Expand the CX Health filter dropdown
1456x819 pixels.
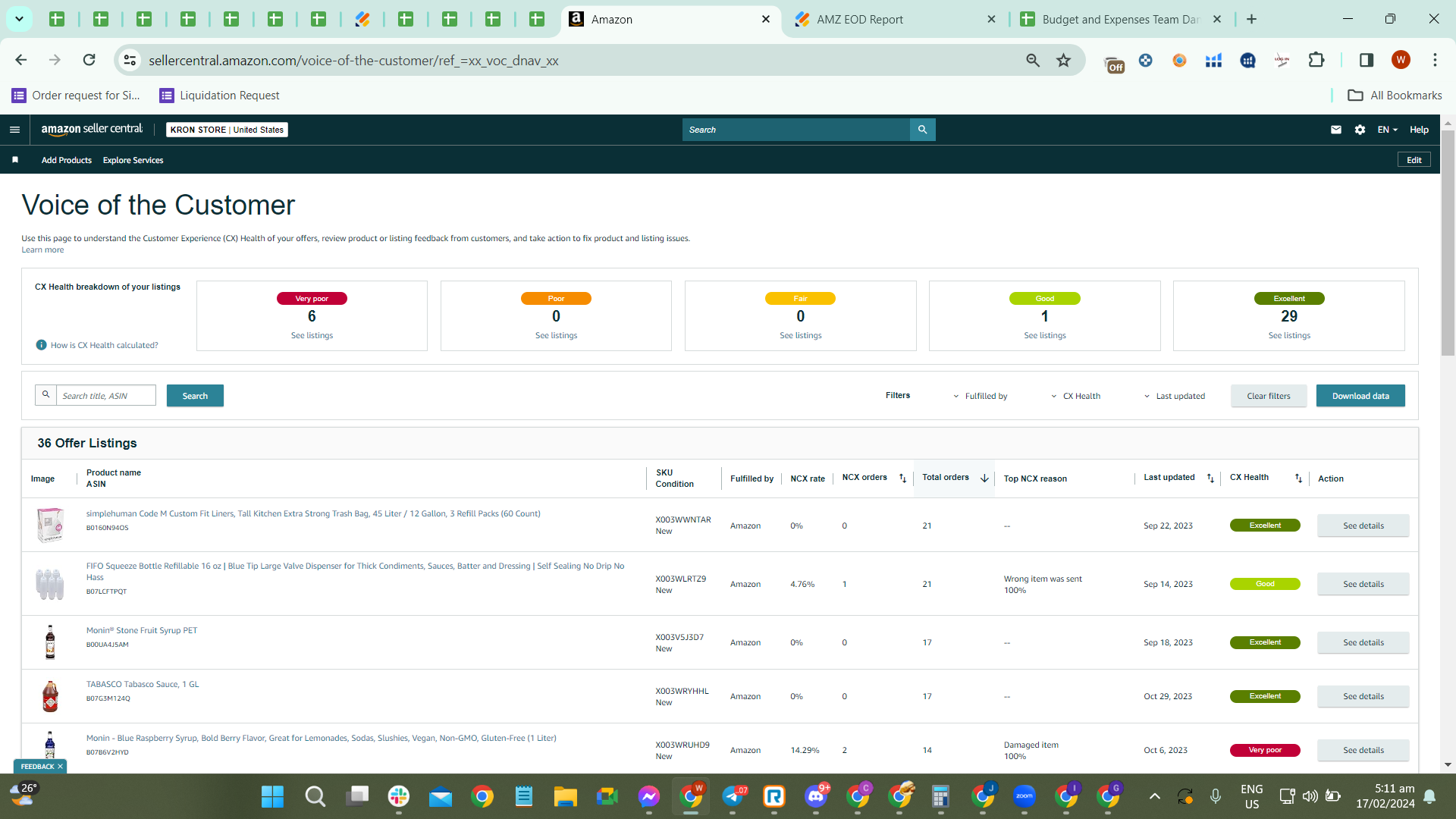tap(1075, 396)
